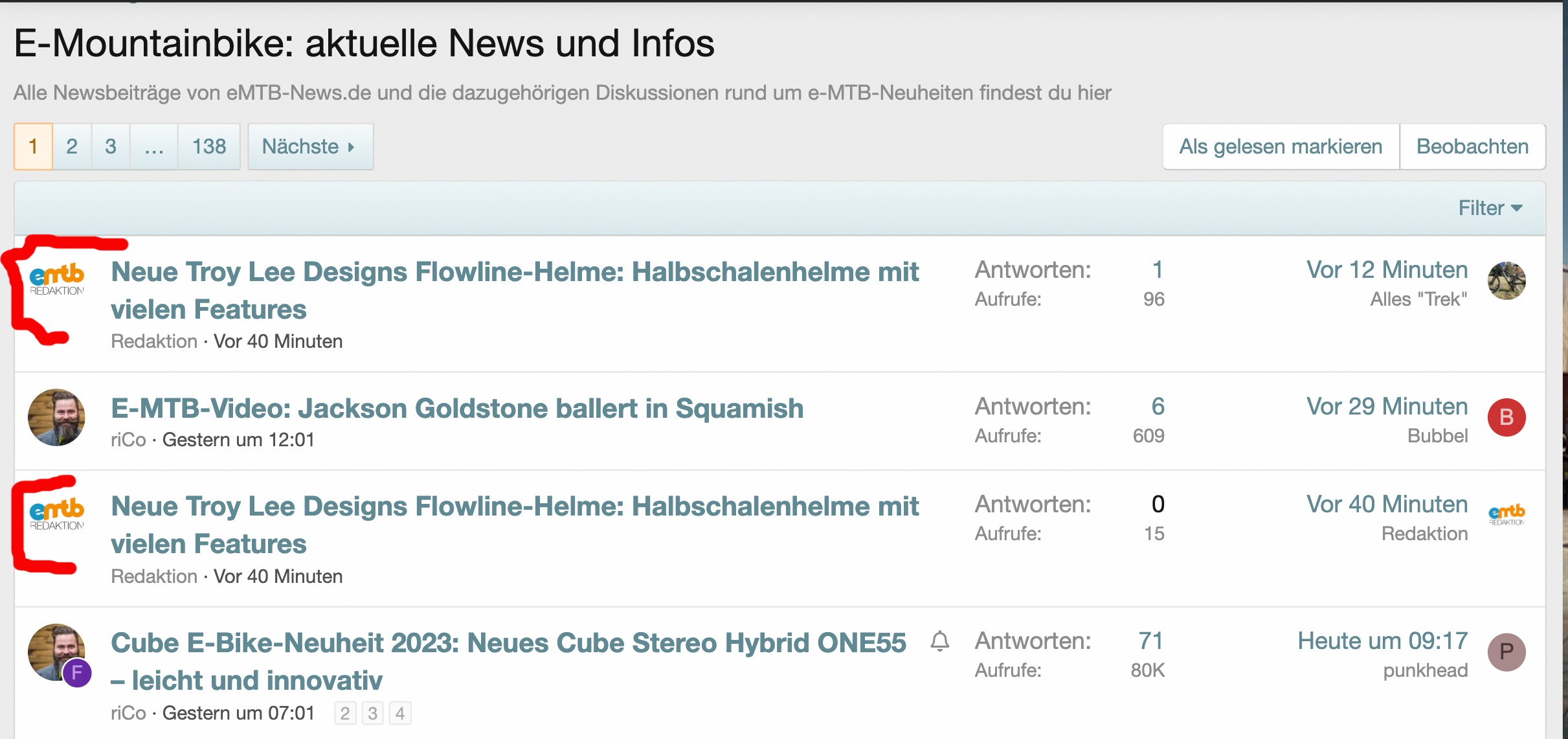Click the Beobachten button
This screenshot has width=1568, height=739.
pyautogui.click(x=1472, y=146)
